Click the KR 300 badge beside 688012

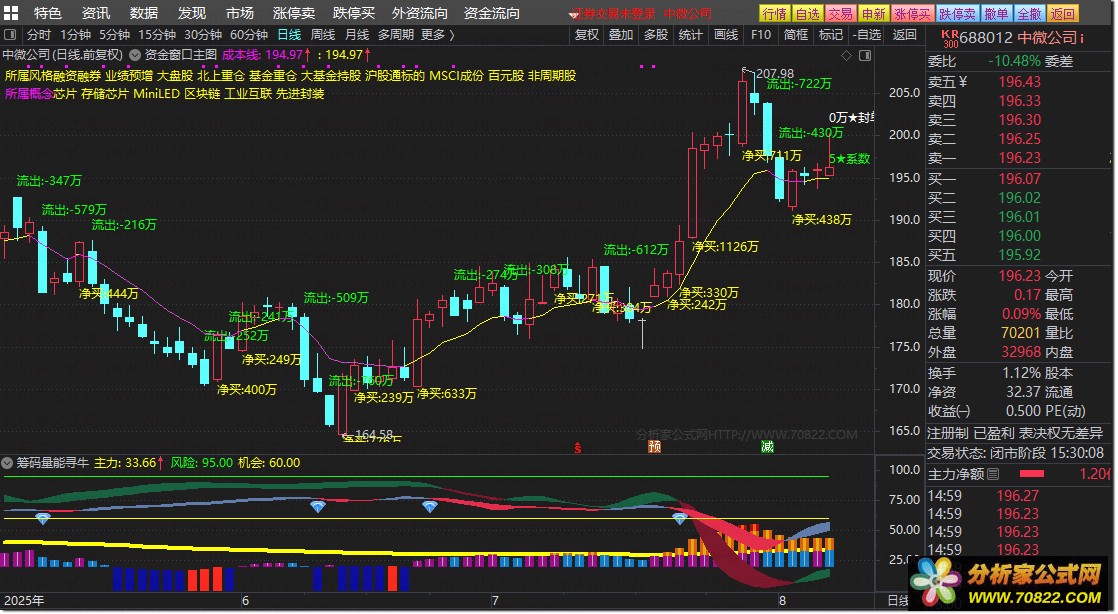click(x=950, y=39)
